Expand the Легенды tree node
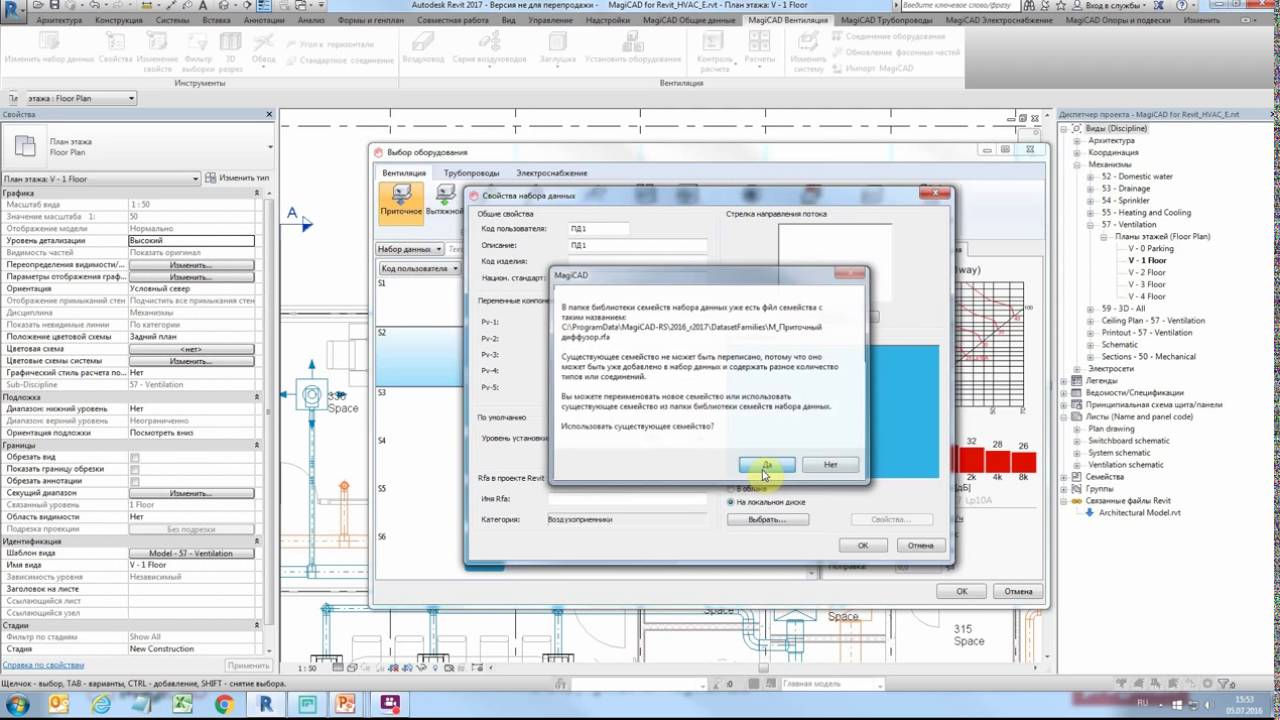1280x720 pixels. [x=1065, y=381]
